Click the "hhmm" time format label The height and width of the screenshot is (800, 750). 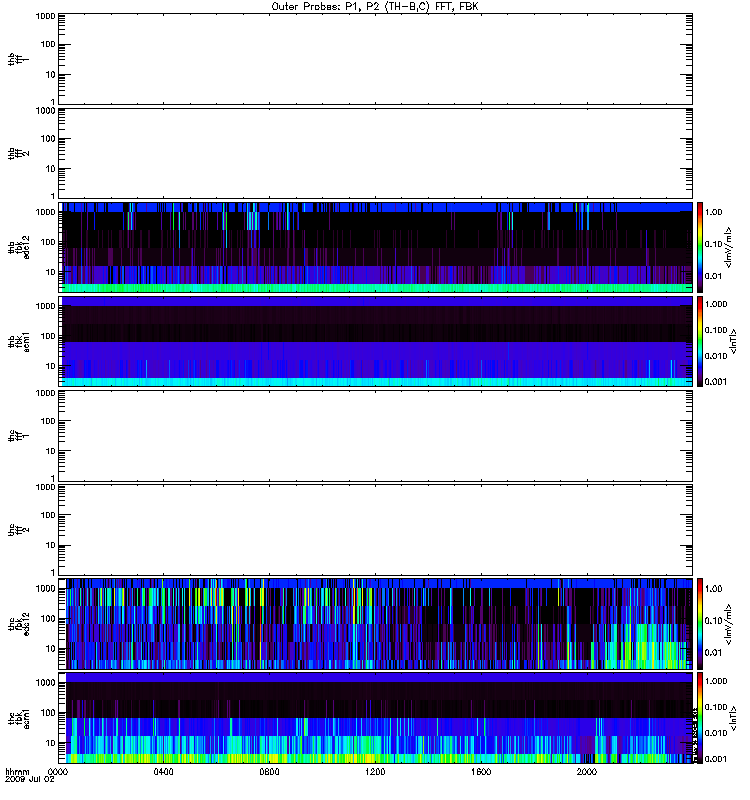(17, 772)
